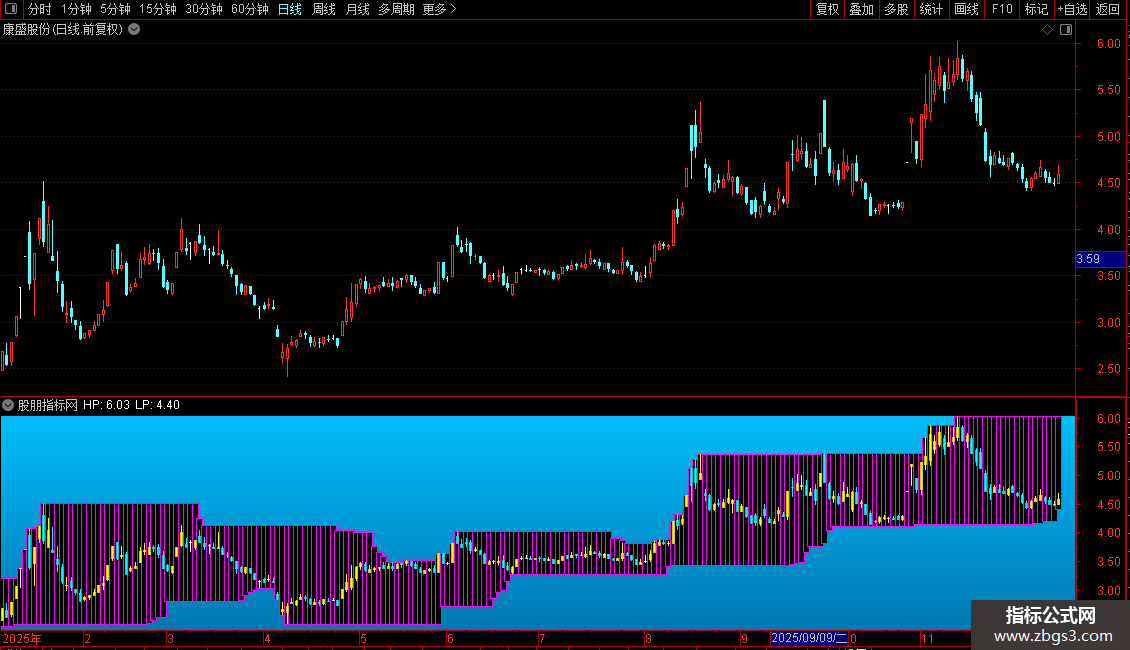Open the 多股 multi-stock view
This screenshot has height=650, width=1130.
pos(897,9)
